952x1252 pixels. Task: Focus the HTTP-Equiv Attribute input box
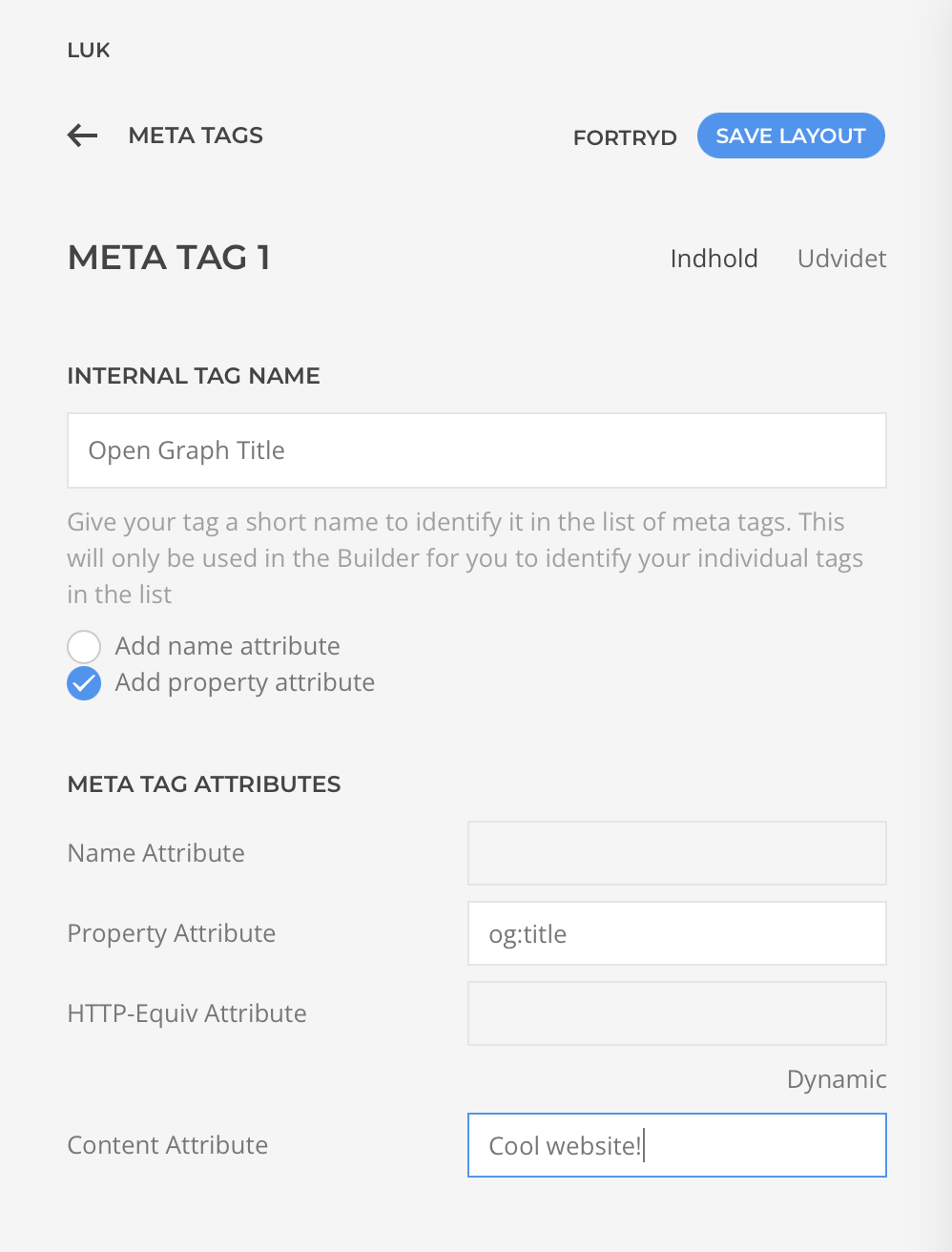click(676, 1013)
